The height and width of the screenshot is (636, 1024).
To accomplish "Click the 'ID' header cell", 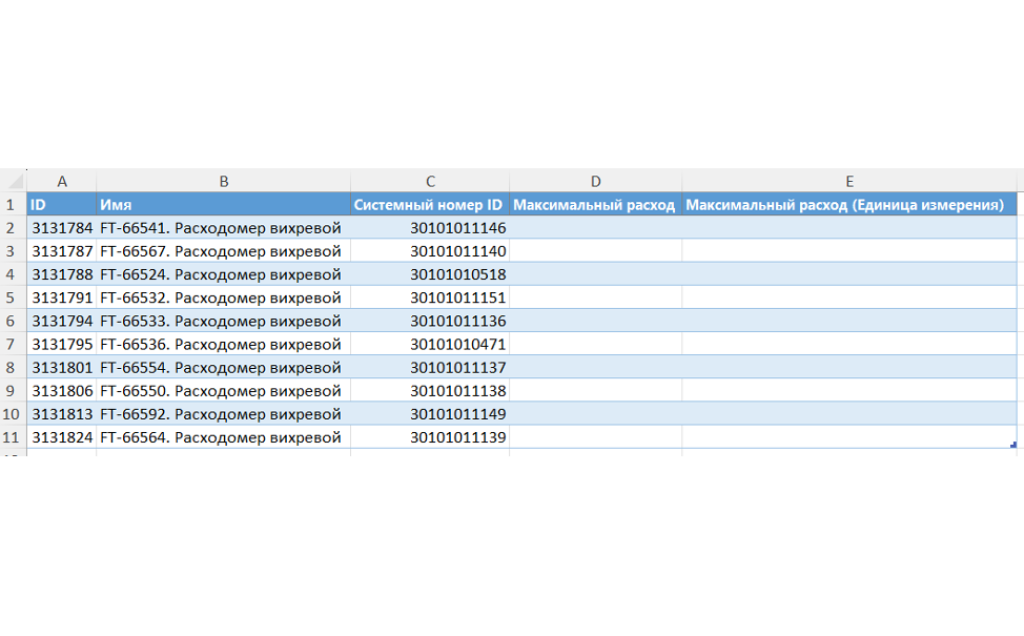I will (x=61, y=204).
